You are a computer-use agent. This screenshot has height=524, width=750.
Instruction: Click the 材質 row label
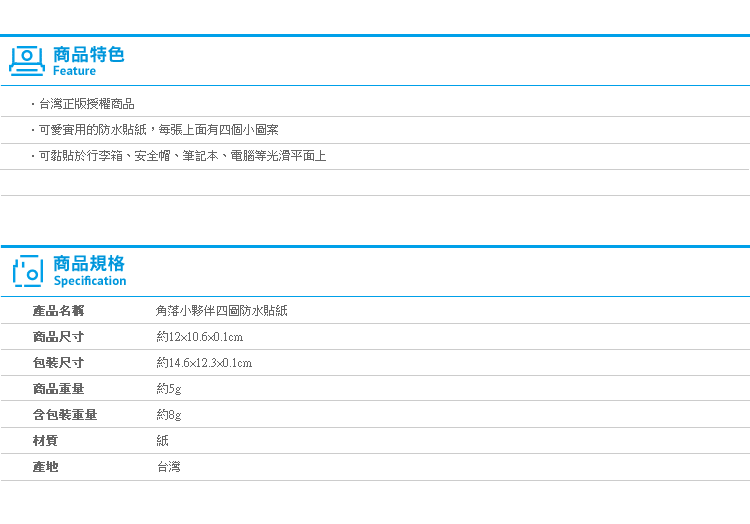(45, 440)
